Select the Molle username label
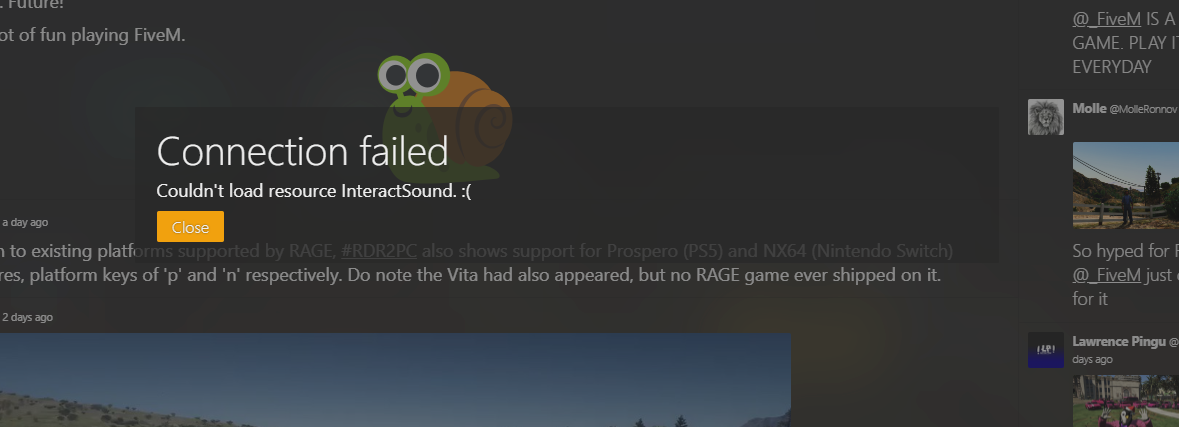The width and height of the screenshot is (1179, 427). [1090, 108]
